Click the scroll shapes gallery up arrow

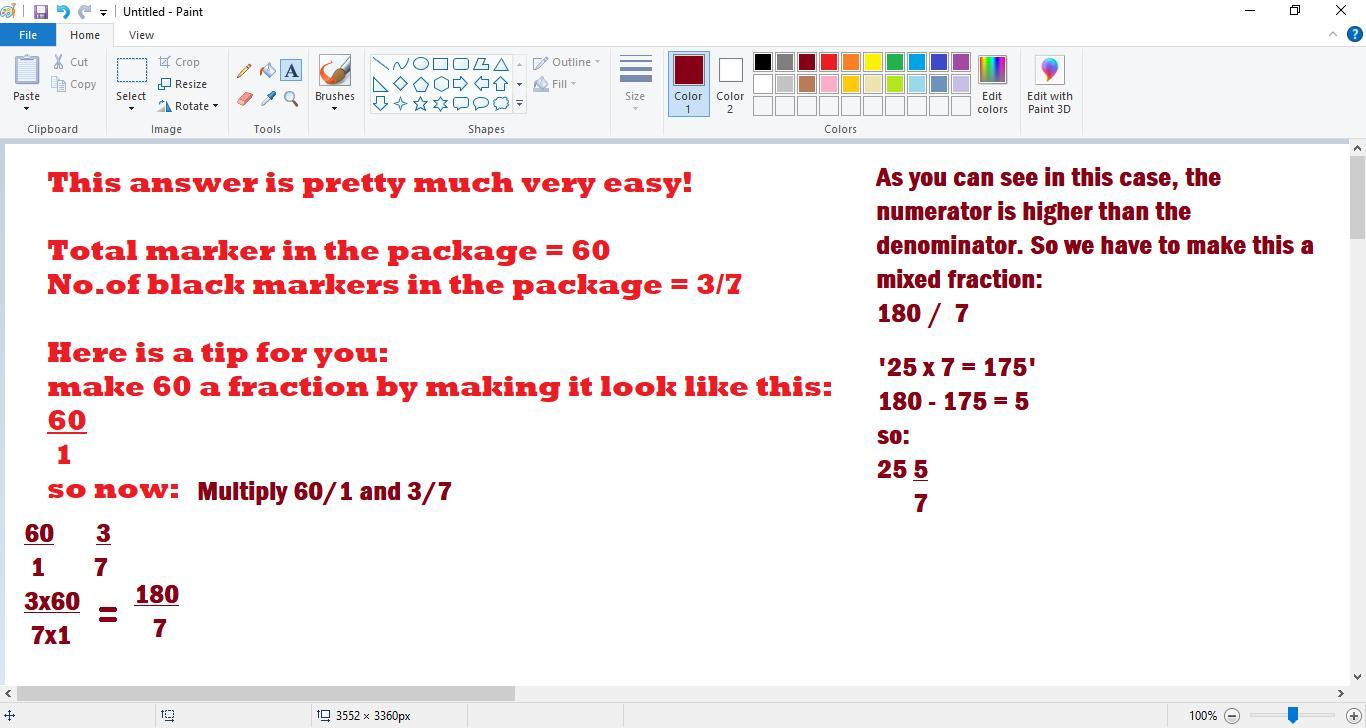[519, 64]
